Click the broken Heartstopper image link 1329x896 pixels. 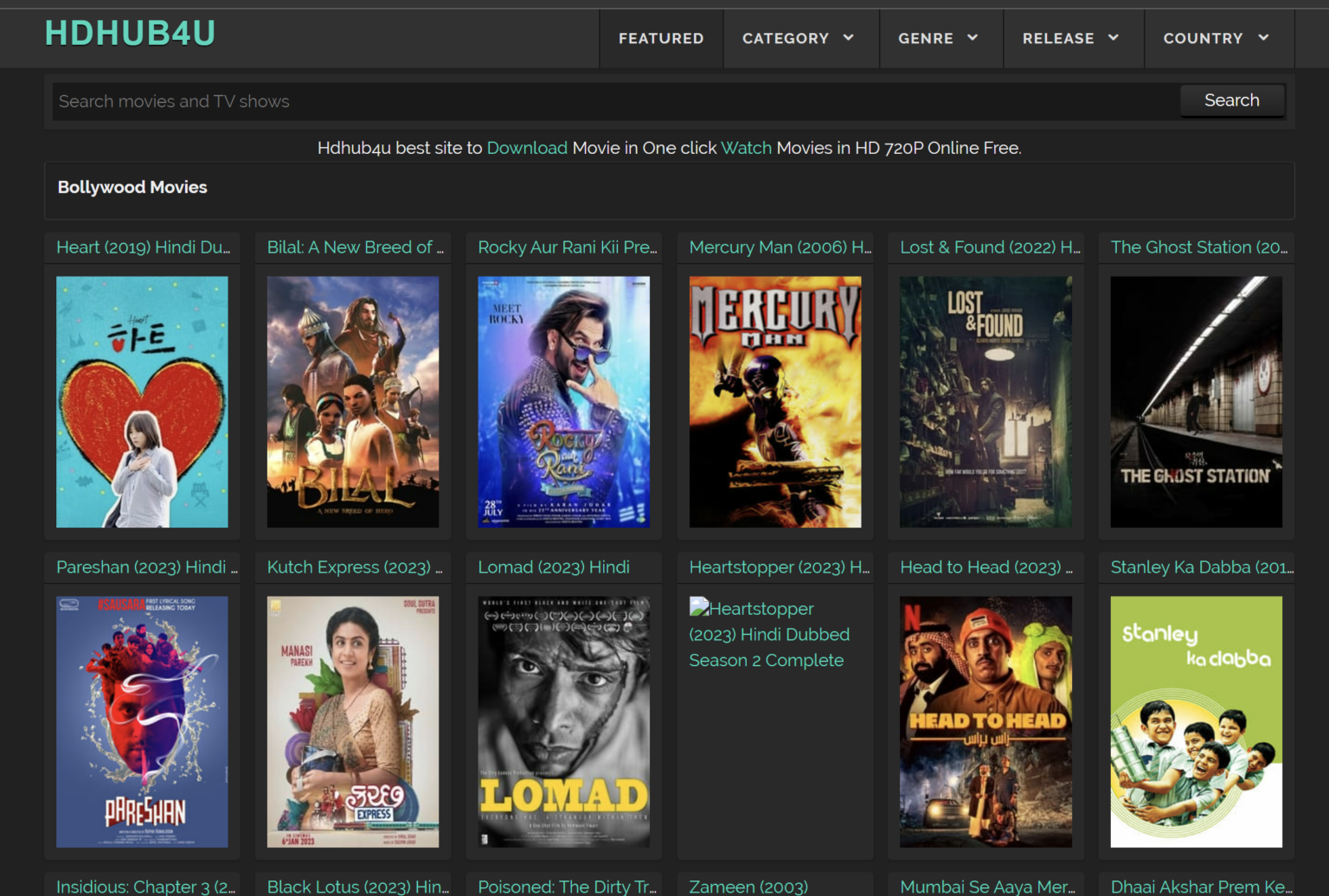768,634
